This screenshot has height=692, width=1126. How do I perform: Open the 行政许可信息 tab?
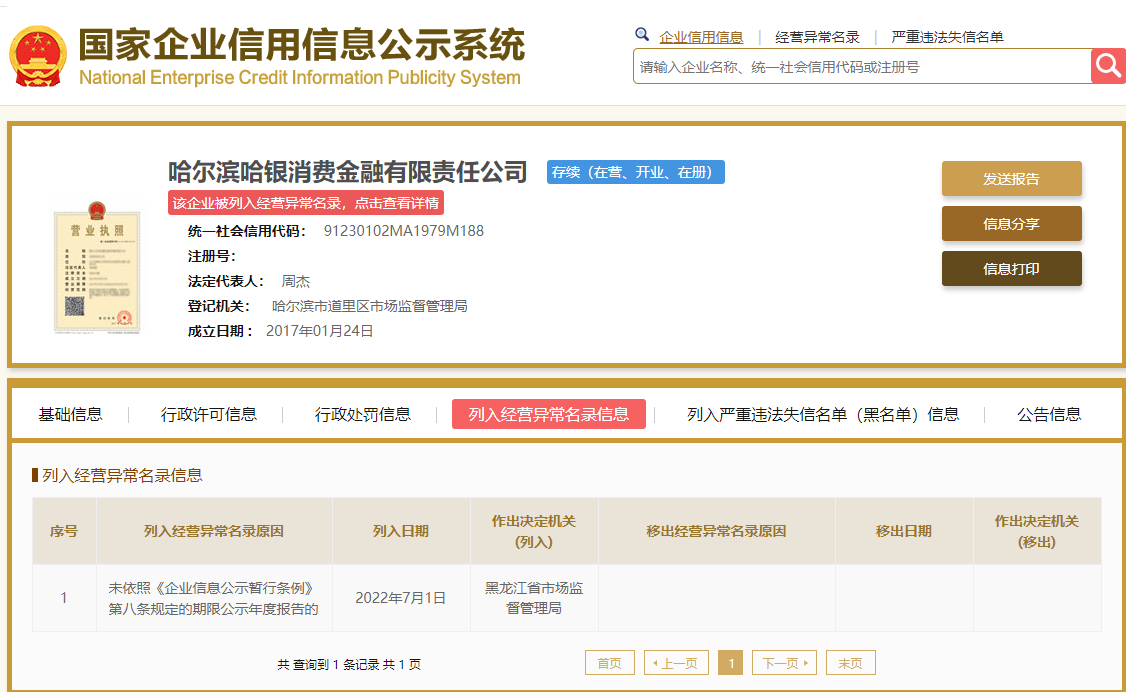coord(208,414)
